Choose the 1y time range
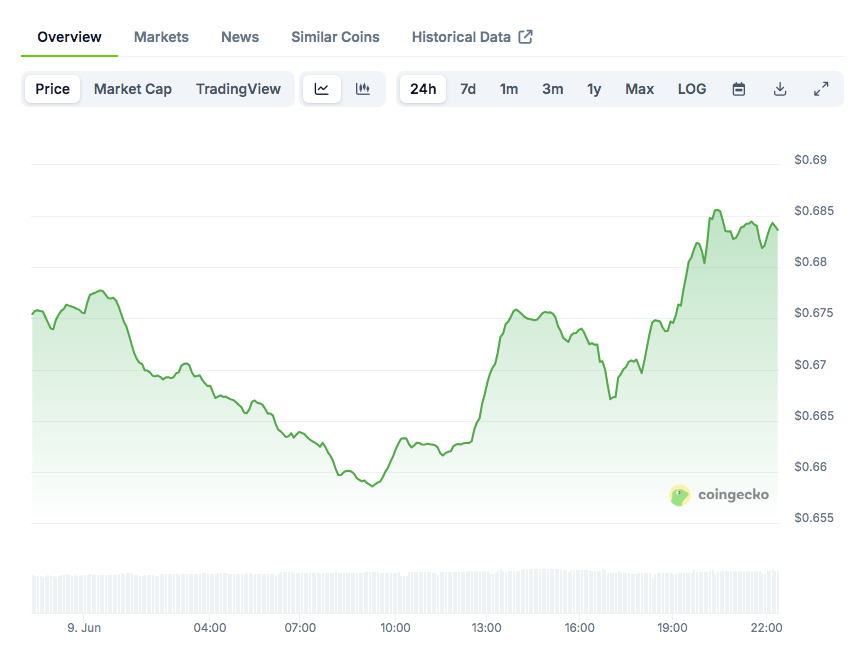857x658 pixels. click(x=594, y=89)
